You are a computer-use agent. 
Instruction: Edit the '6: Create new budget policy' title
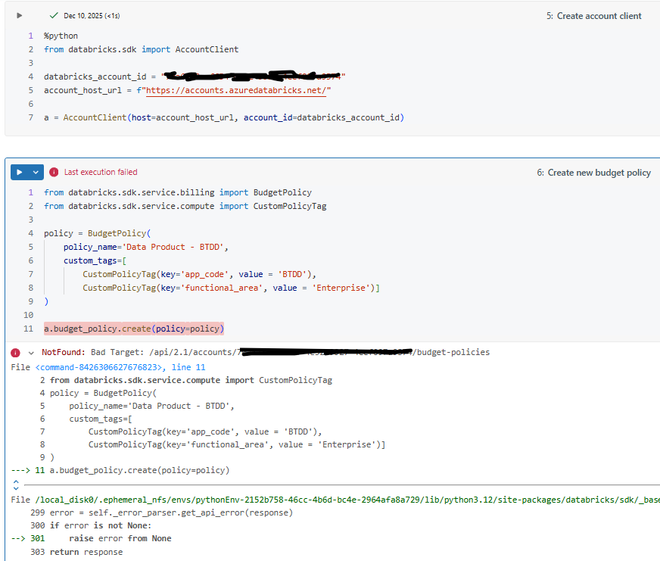[593, 172]
